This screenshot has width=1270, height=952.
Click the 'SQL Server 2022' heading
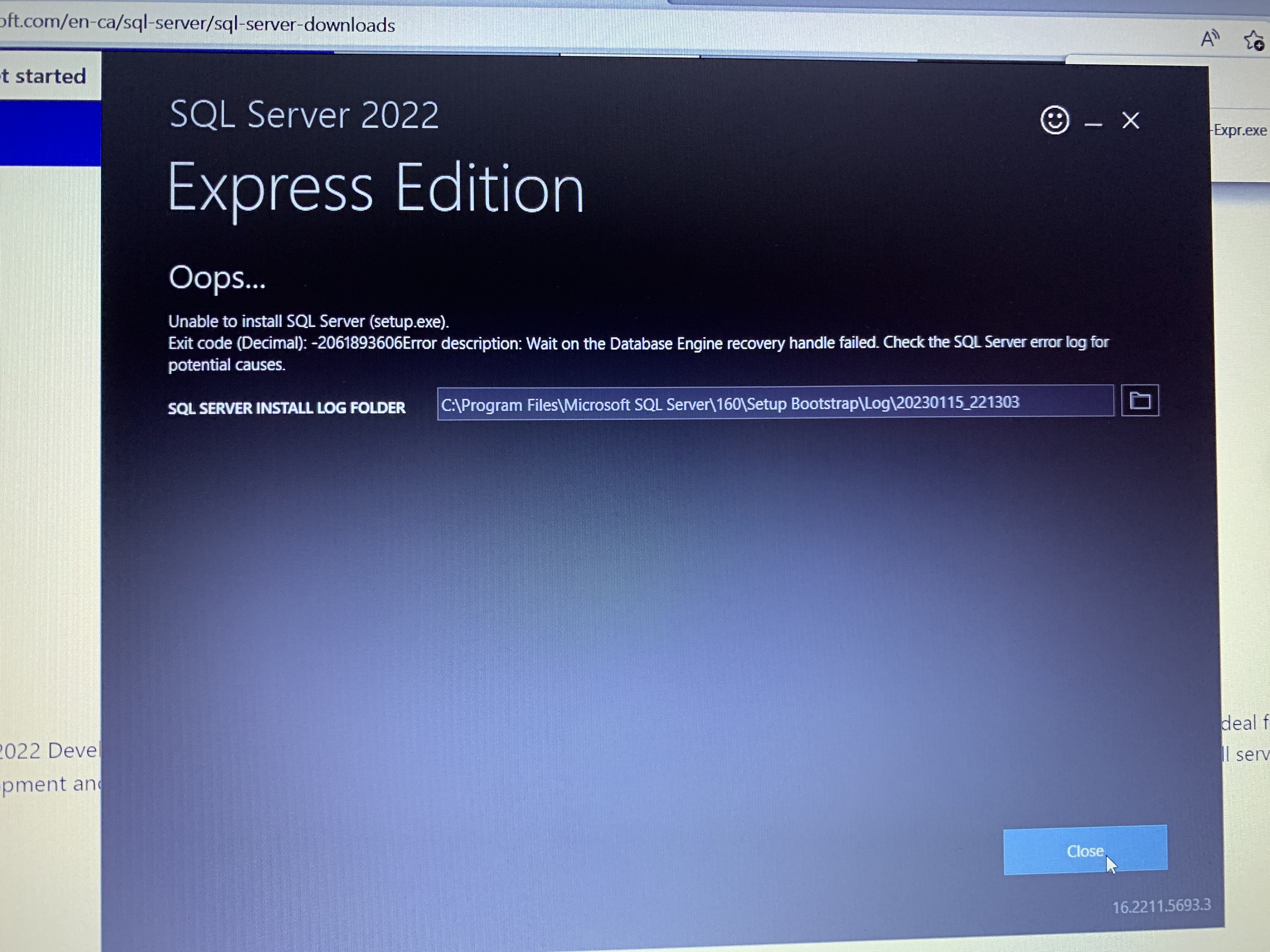click(304, 115)
